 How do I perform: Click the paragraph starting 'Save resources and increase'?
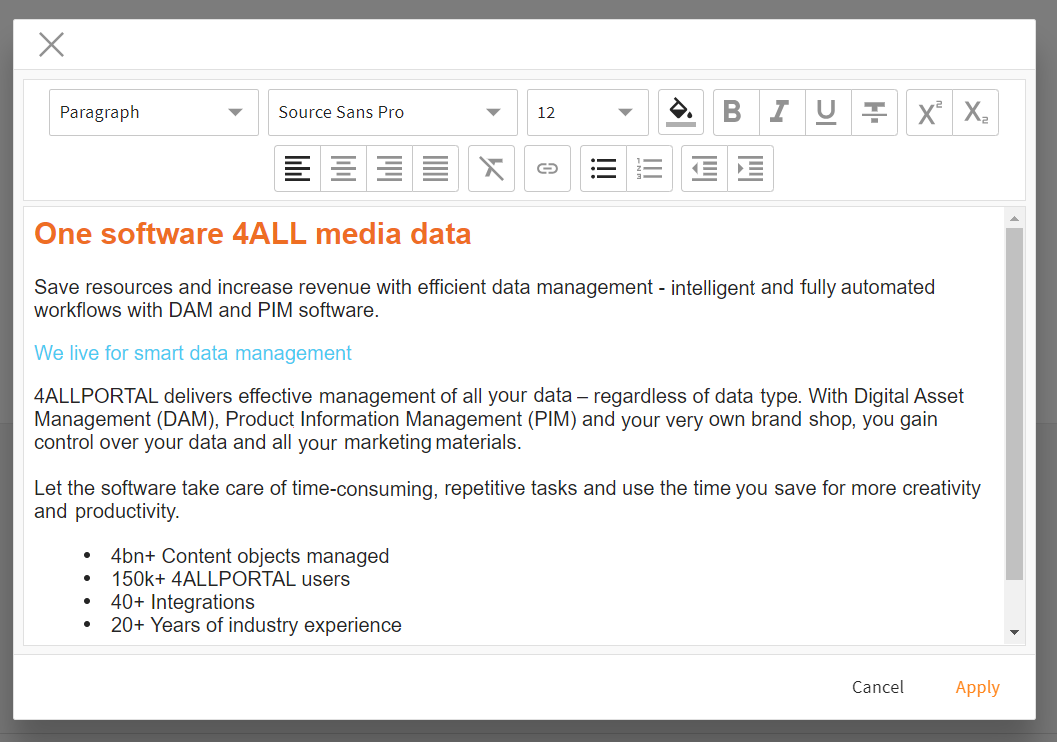click(x=485, y=299)
